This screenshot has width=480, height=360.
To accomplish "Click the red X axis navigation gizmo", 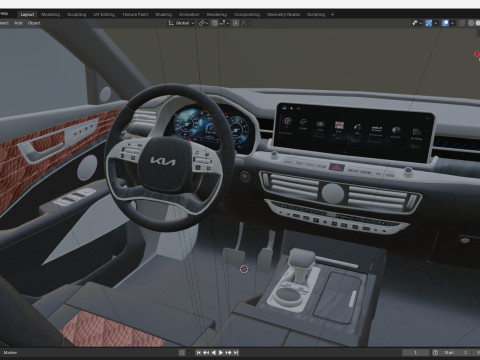I will point(477,54).
